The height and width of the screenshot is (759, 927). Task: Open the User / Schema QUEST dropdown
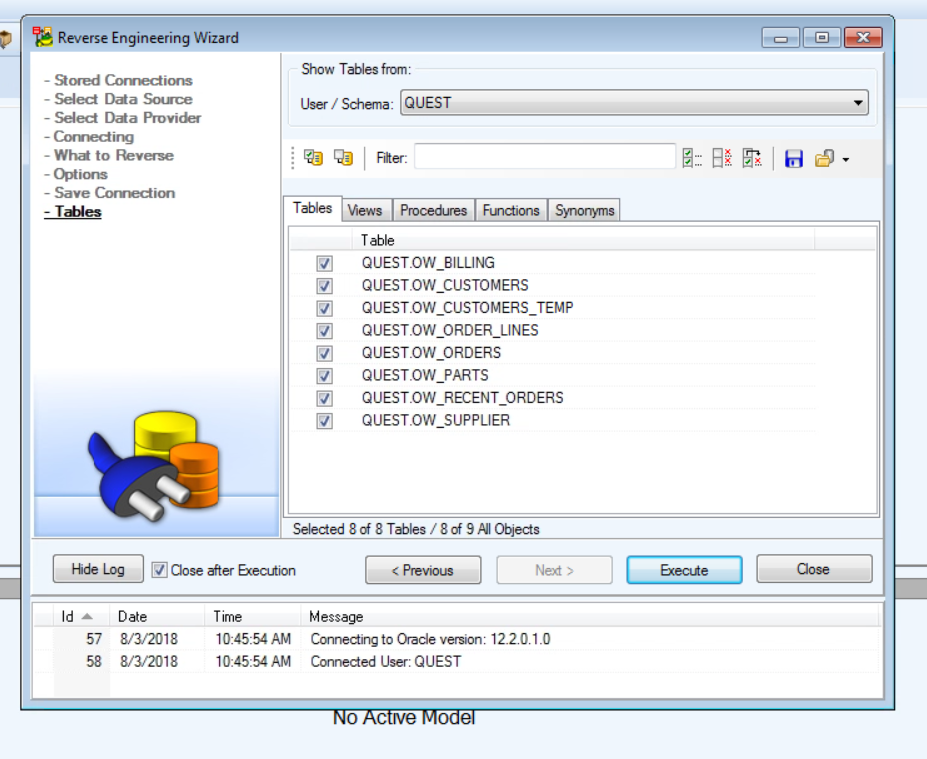point(634,103)
